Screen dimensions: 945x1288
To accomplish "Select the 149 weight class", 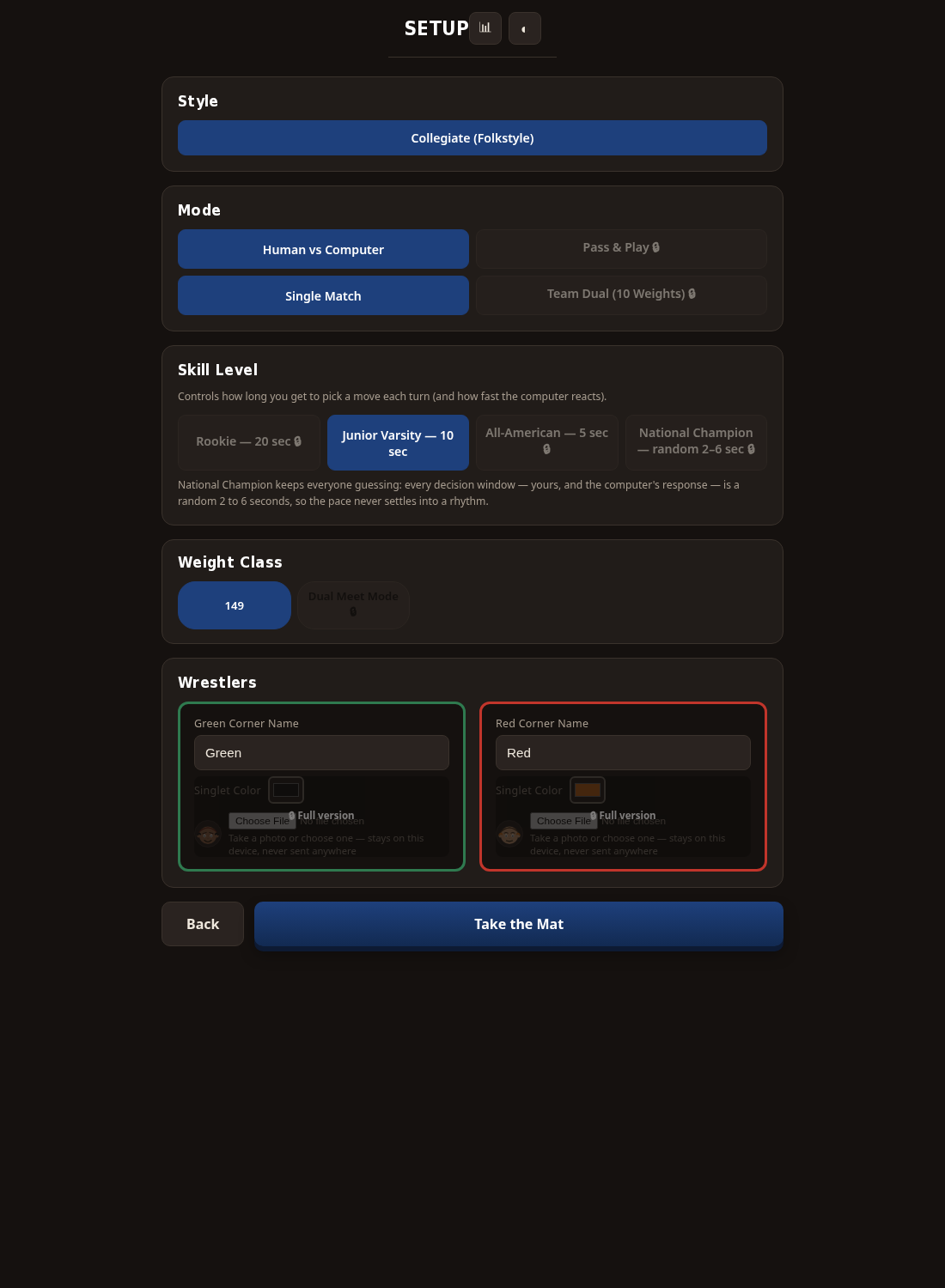I will click(235, 605).
